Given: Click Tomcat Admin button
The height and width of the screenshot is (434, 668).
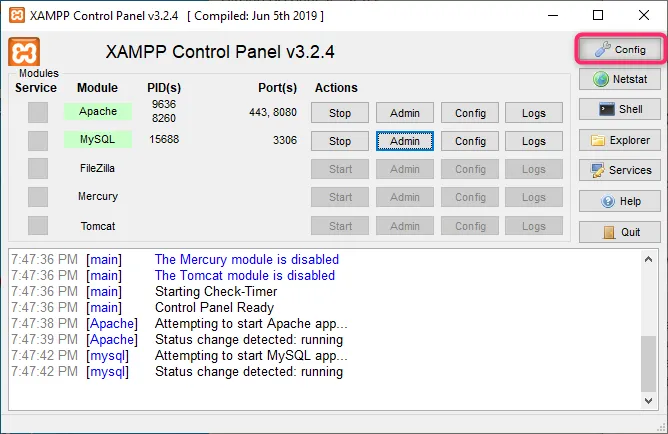Looking at the screenshot, I should point(405,226).
